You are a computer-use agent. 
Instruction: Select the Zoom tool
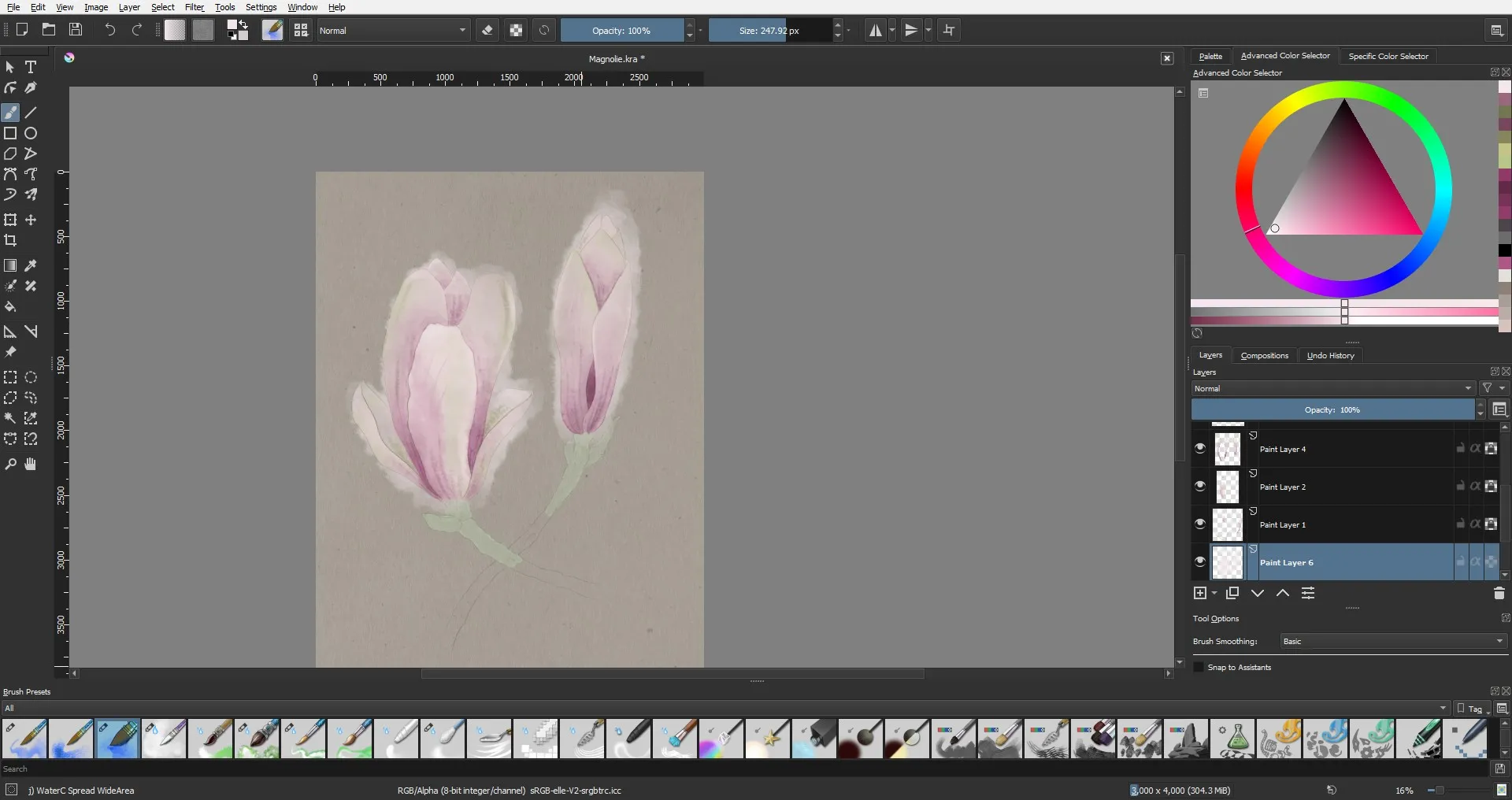point(10,465)
